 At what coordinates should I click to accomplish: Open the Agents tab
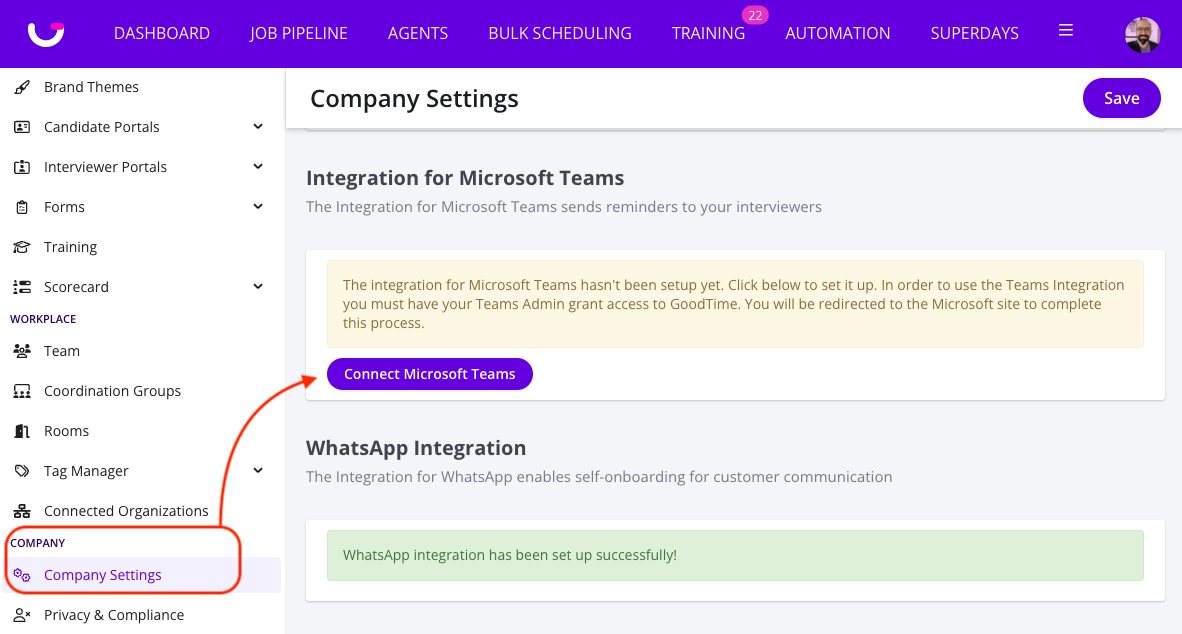point(418,34)
